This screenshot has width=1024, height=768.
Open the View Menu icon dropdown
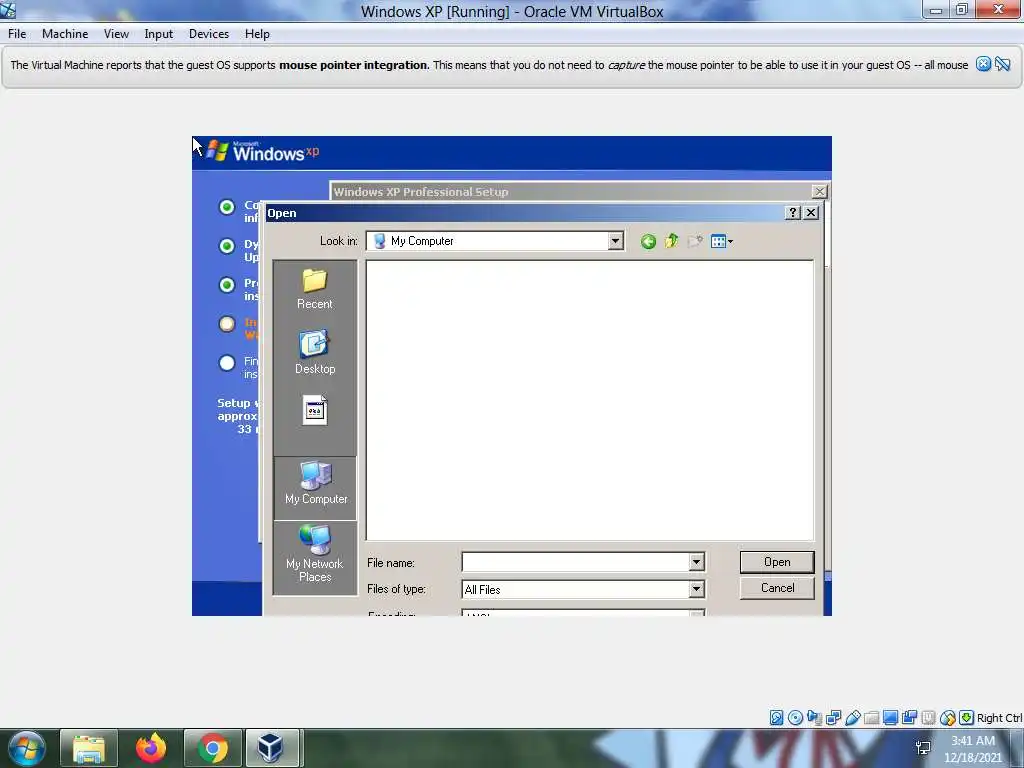[722, 242]
